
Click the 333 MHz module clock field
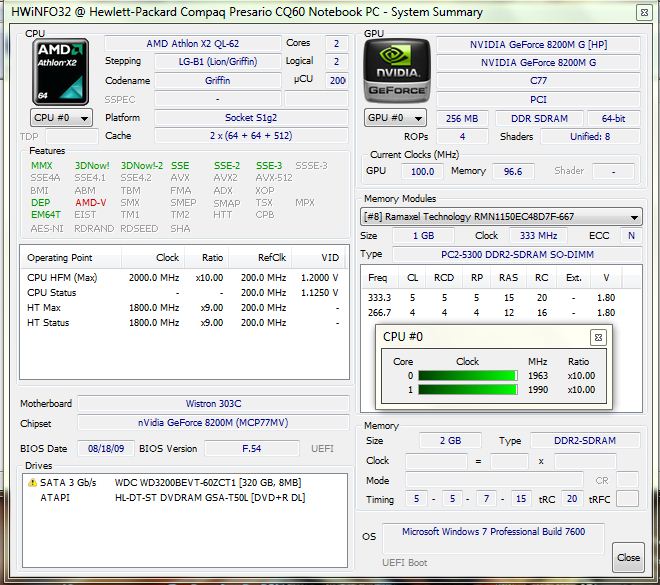538,236
